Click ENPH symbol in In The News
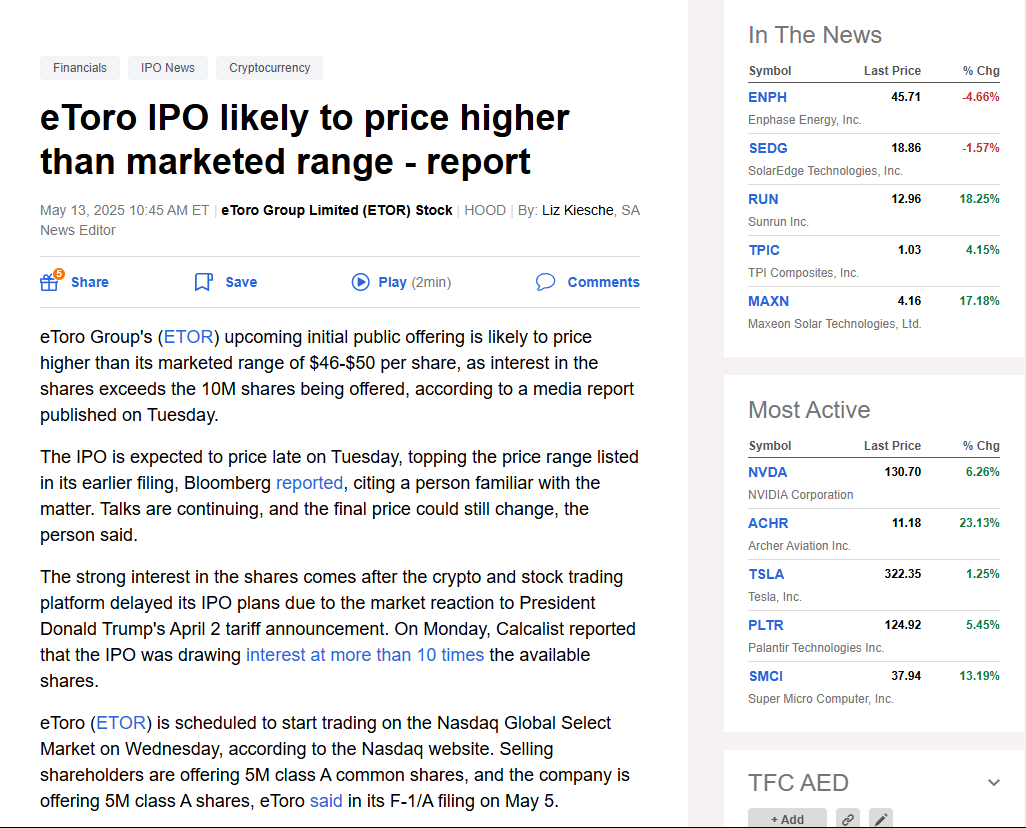Viewport: 1026px width, 828px height. (x=767, y=97)
